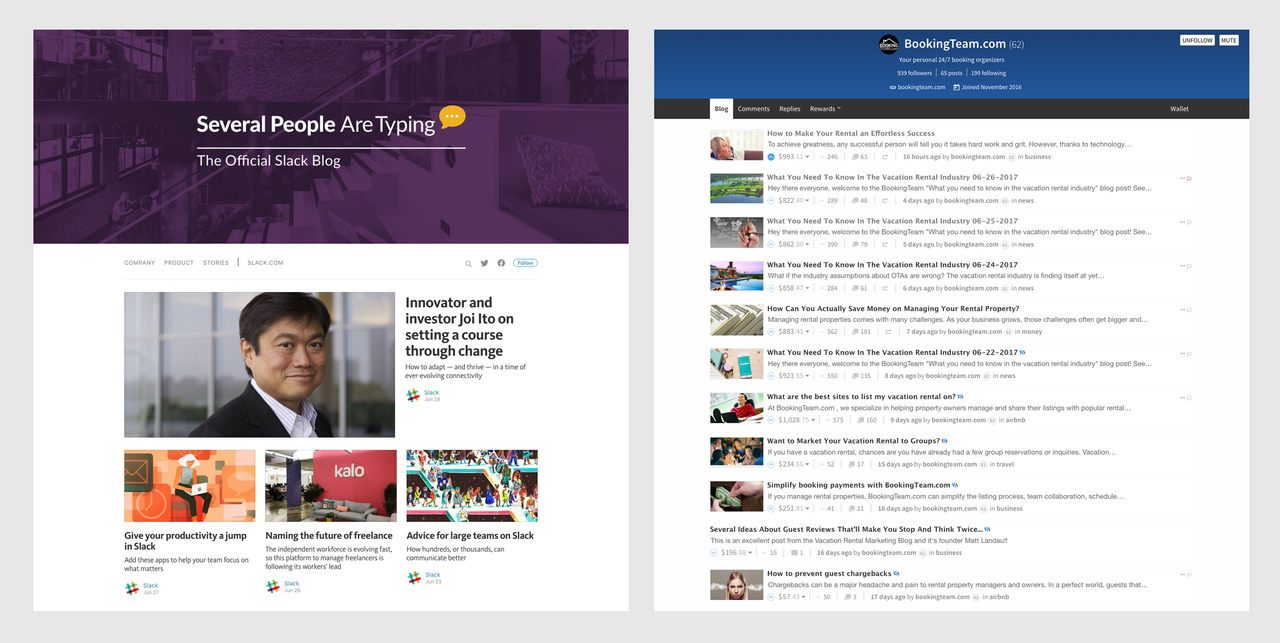Open 160 comments on best sites post

[x=866, y=420]
